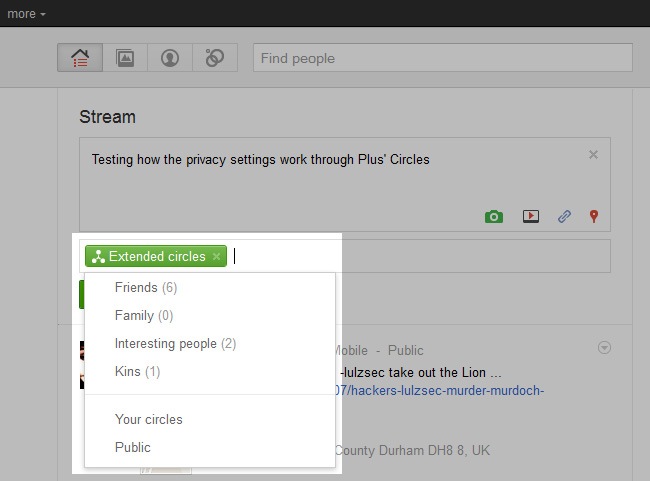Attach a video using the video icon

(x=531, y=216)
